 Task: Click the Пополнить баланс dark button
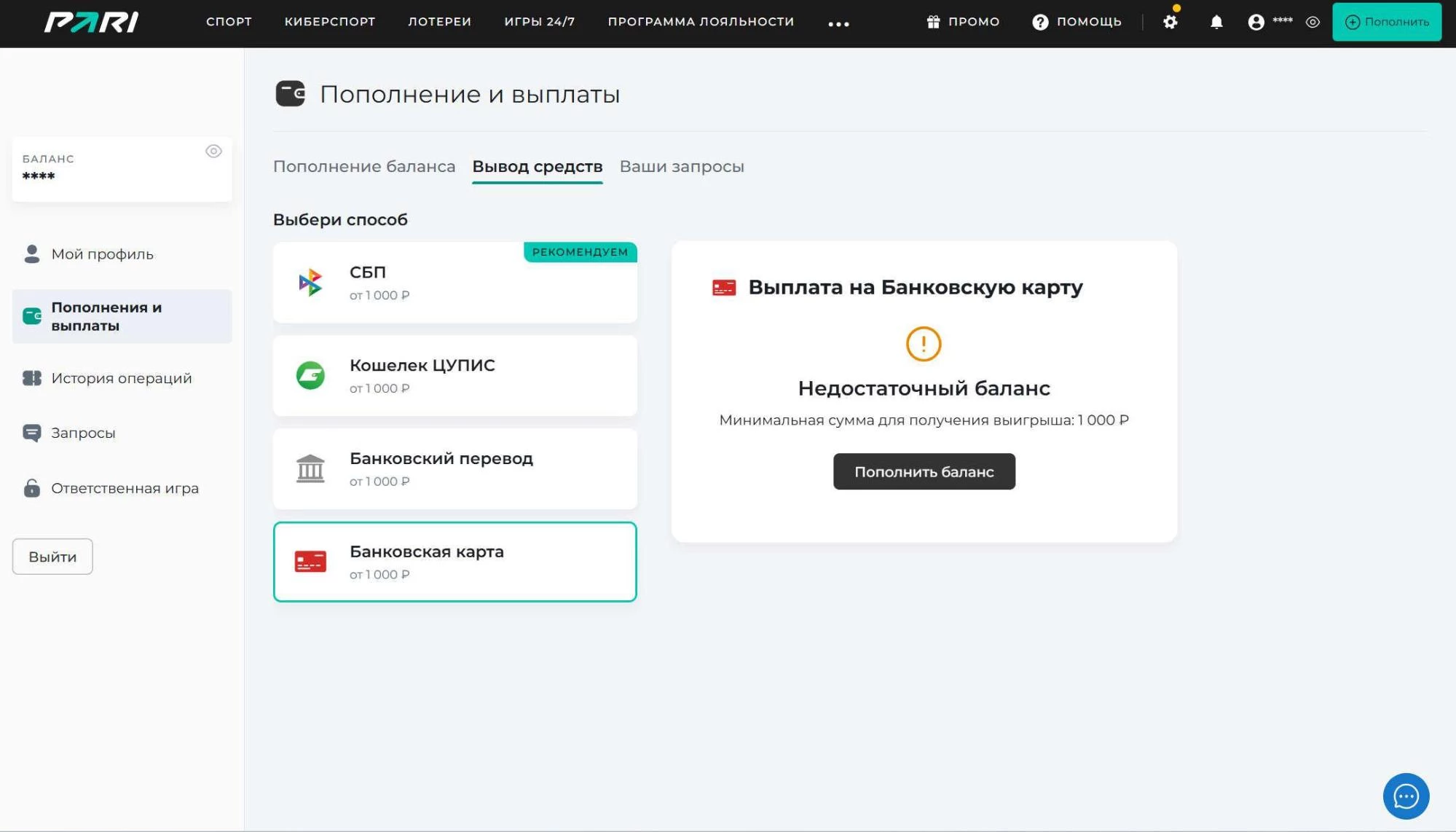coord(924,471)
